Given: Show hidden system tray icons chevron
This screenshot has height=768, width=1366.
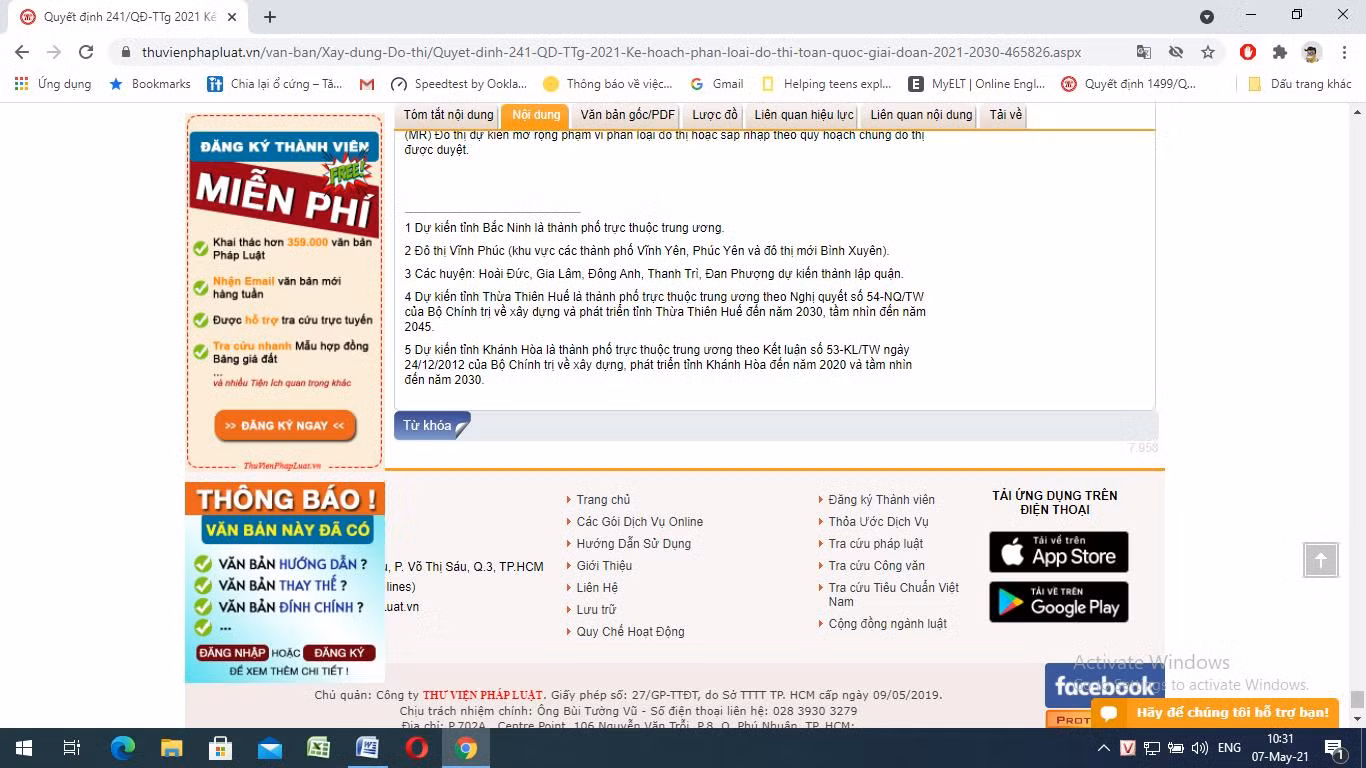Looking at the screenshot, I should tap(1104, 748).
